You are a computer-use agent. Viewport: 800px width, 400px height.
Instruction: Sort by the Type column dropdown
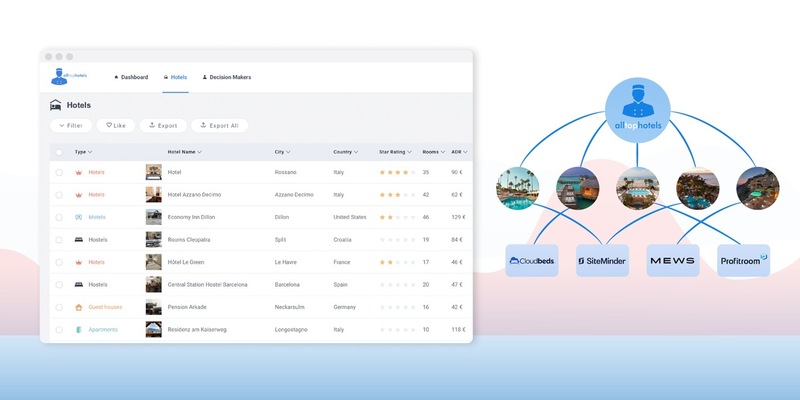(84, 152)
